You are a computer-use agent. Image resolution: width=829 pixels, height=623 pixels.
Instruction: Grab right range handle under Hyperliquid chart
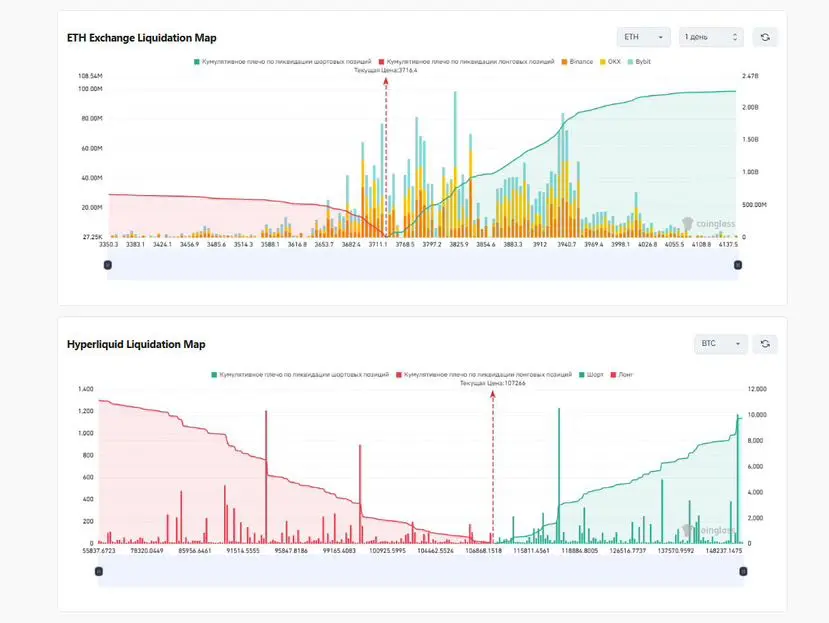(743, 572)
